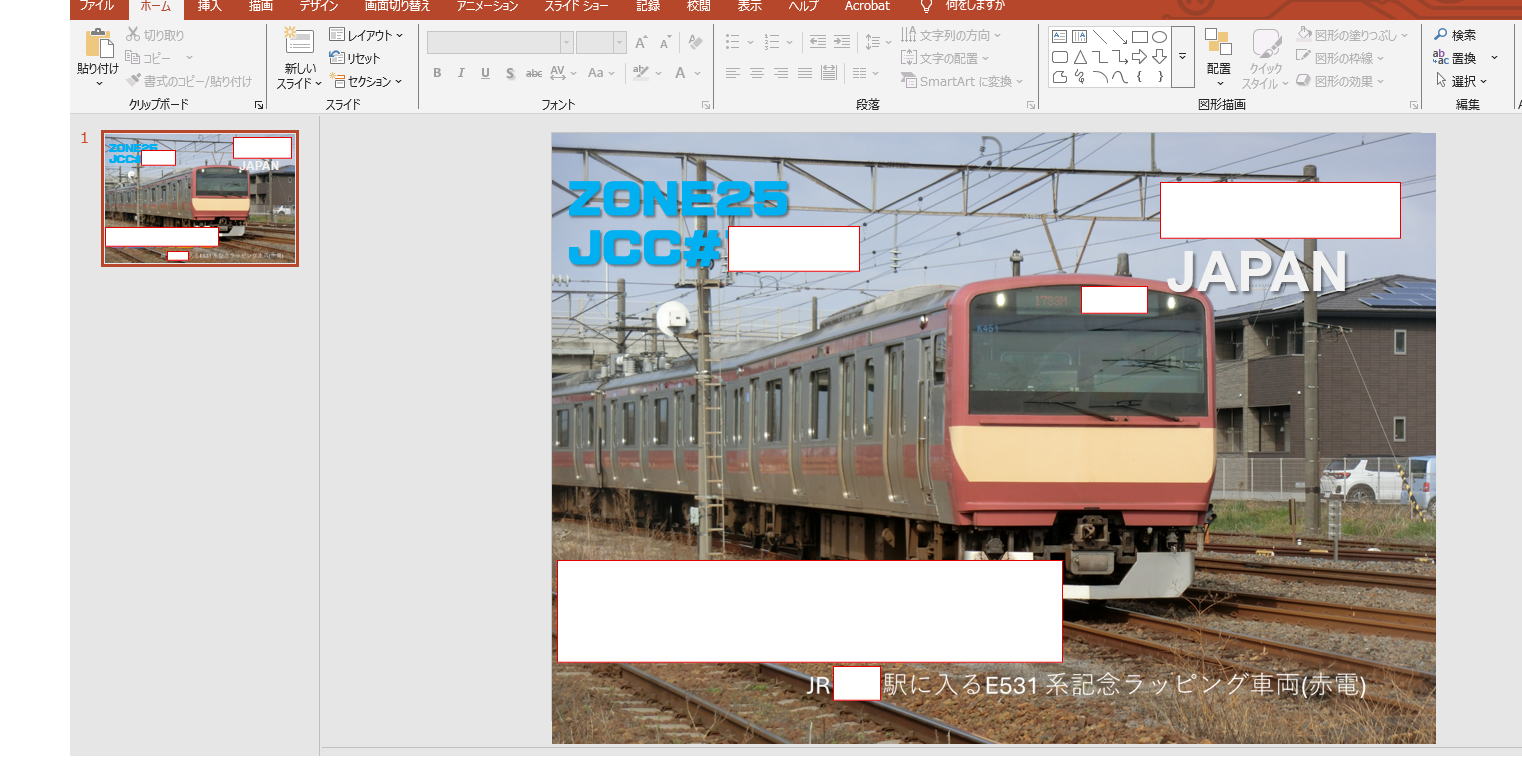The image size is (1522, 772).
Task: Clear all formatting eraser icon
Action: click(x=695, y=42)
